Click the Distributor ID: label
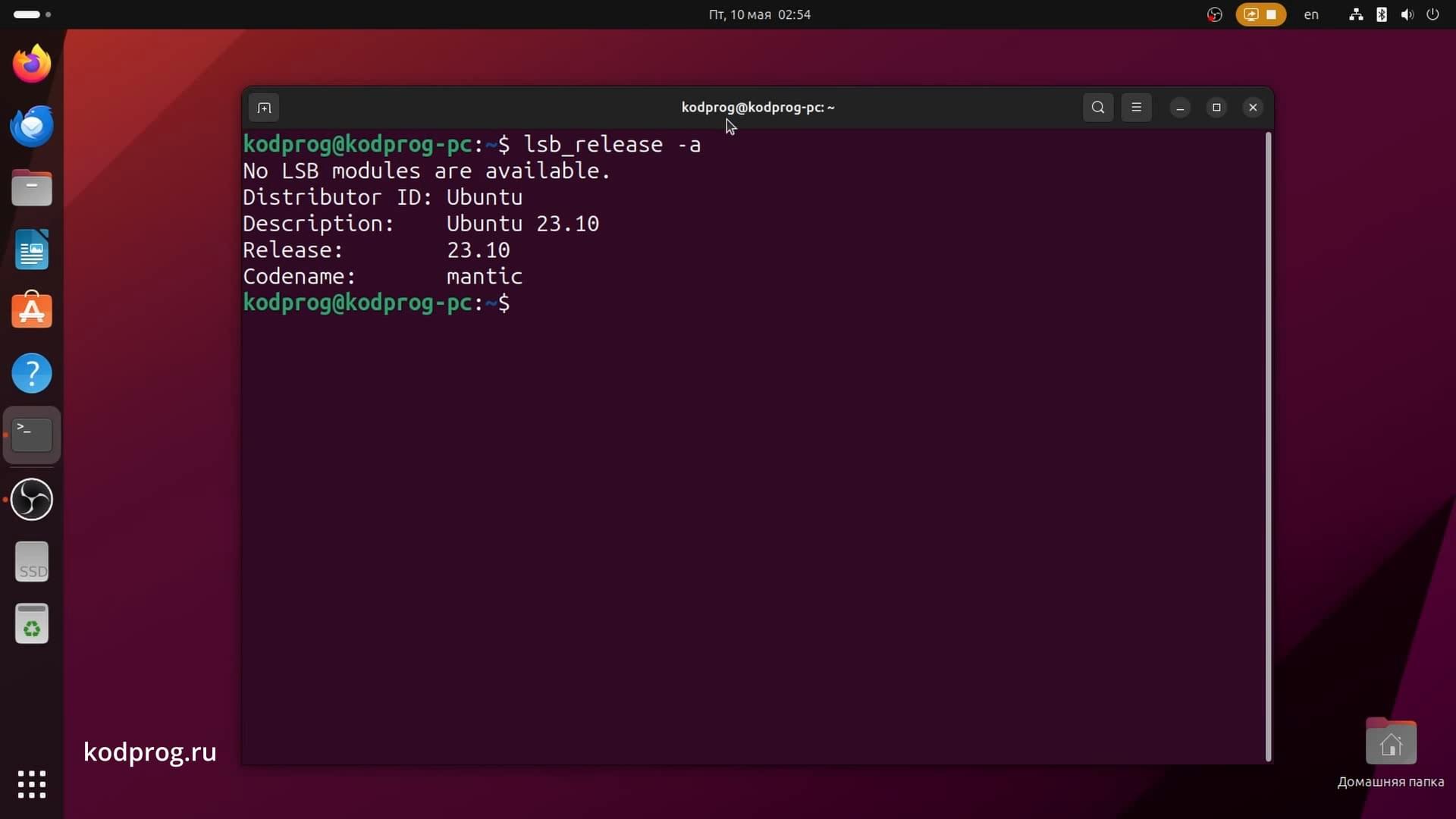This screenshot has height=819, width=1456. (337, 197)
